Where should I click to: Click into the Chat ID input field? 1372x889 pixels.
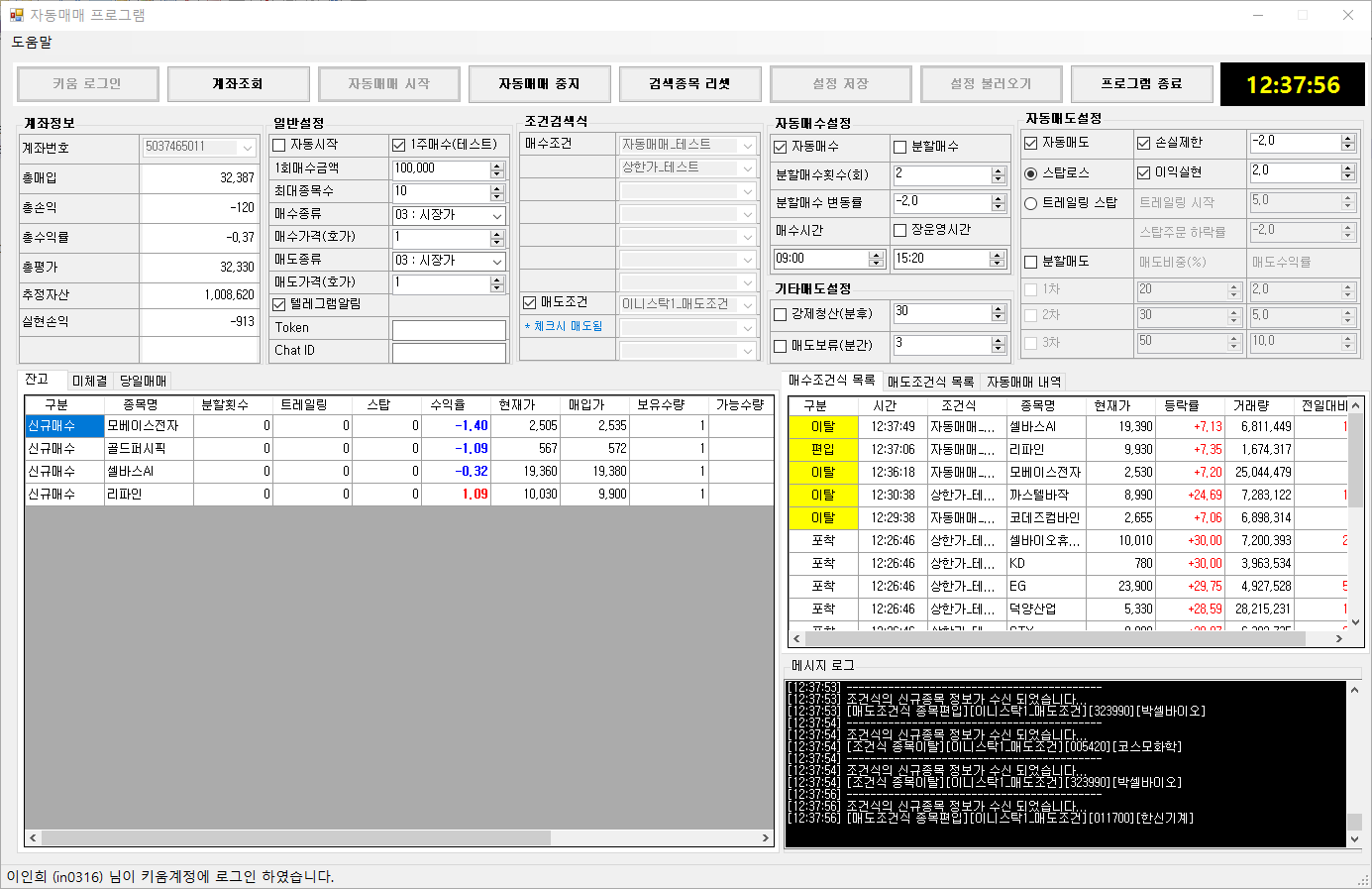pos(449,352)
